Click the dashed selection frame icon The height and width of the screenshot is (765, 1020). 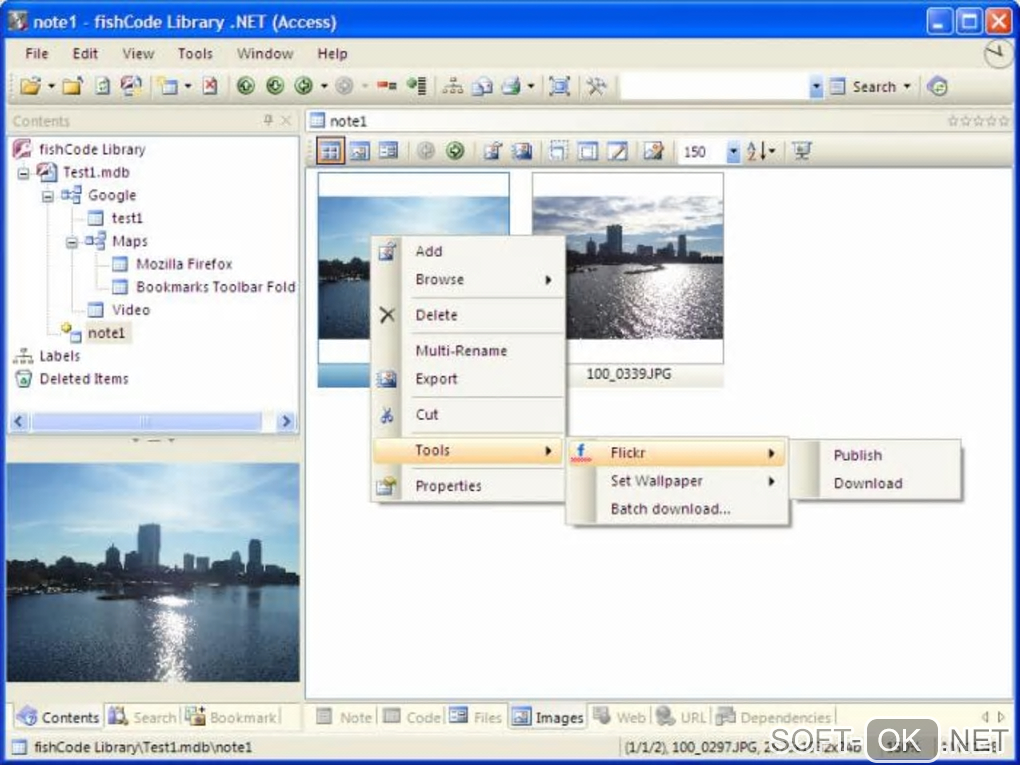[558, 151]
